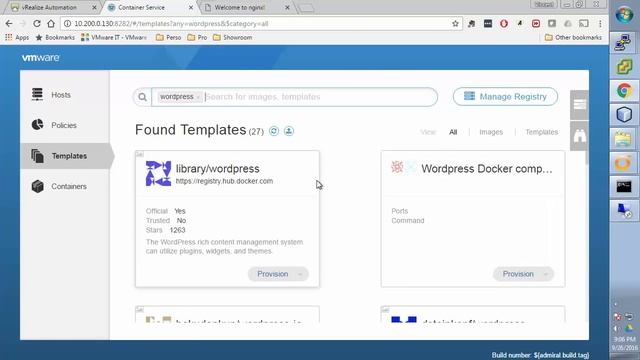Screen dimensions: 640x360
Task: Reload the current page
Action: point(37,24)
